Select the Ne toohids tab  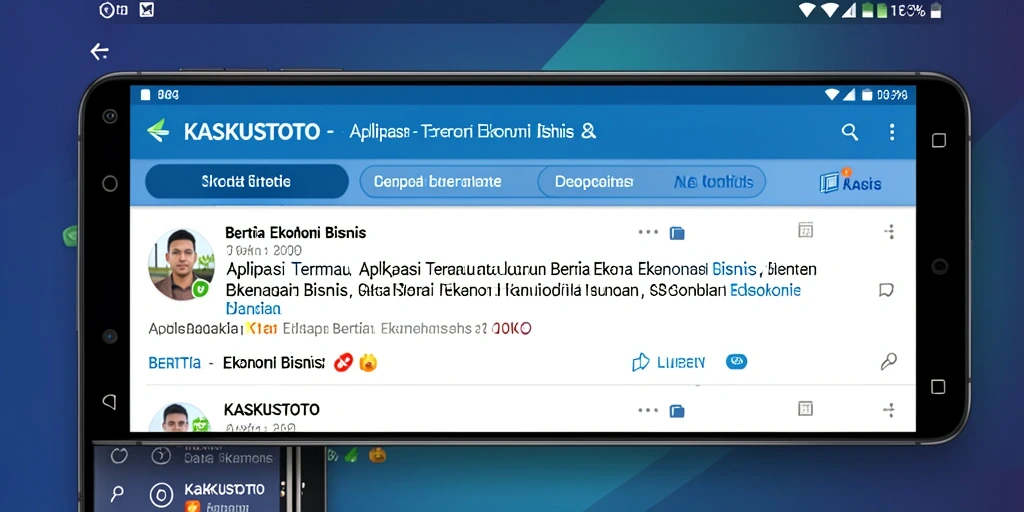coord(713,182)
